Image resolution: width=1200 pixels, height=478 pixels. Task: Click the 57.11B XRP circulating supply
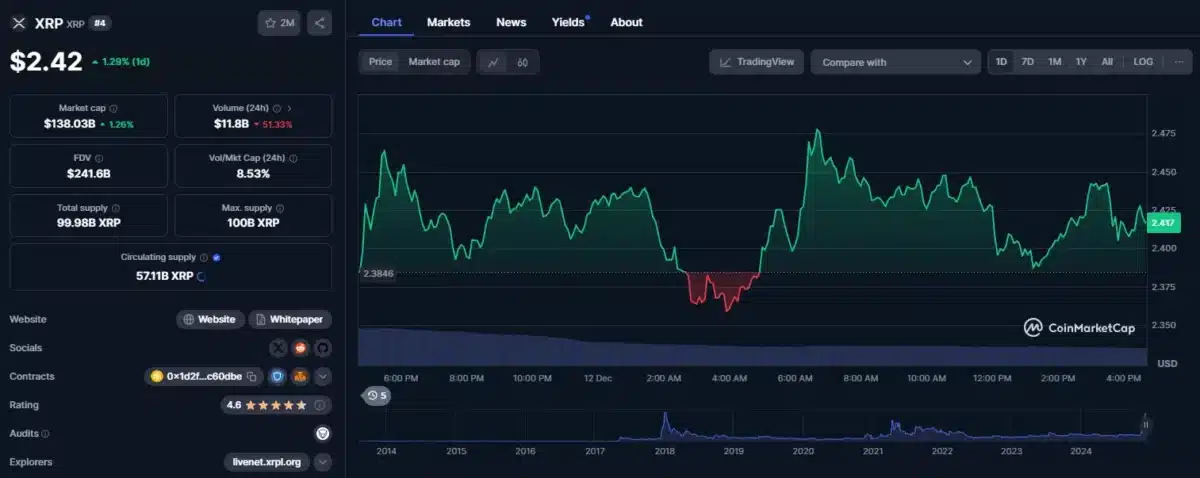point(165,275)
